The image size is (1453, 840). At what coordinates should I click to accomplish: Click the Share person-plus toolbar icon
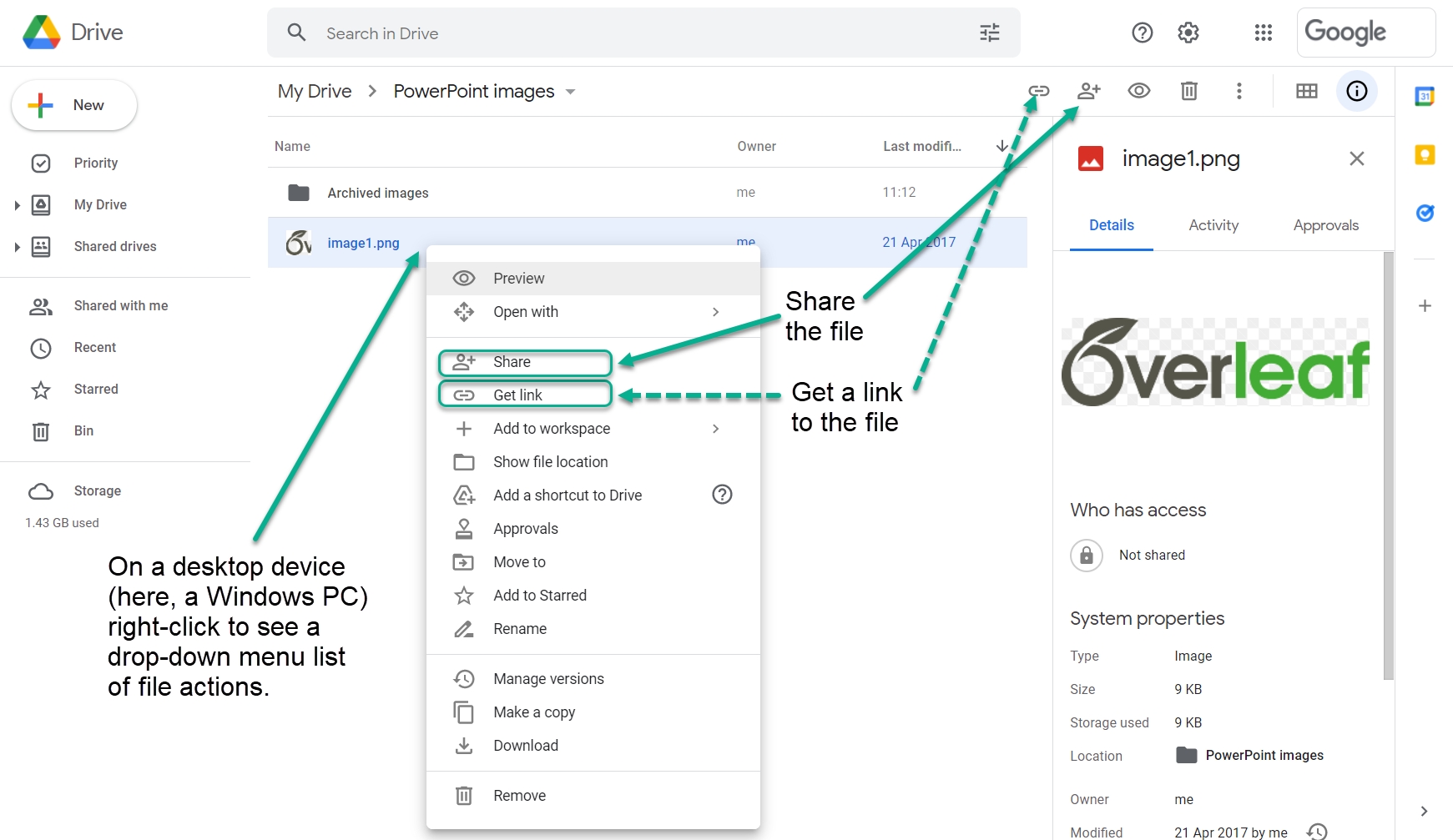click(x=1088, y=91)
